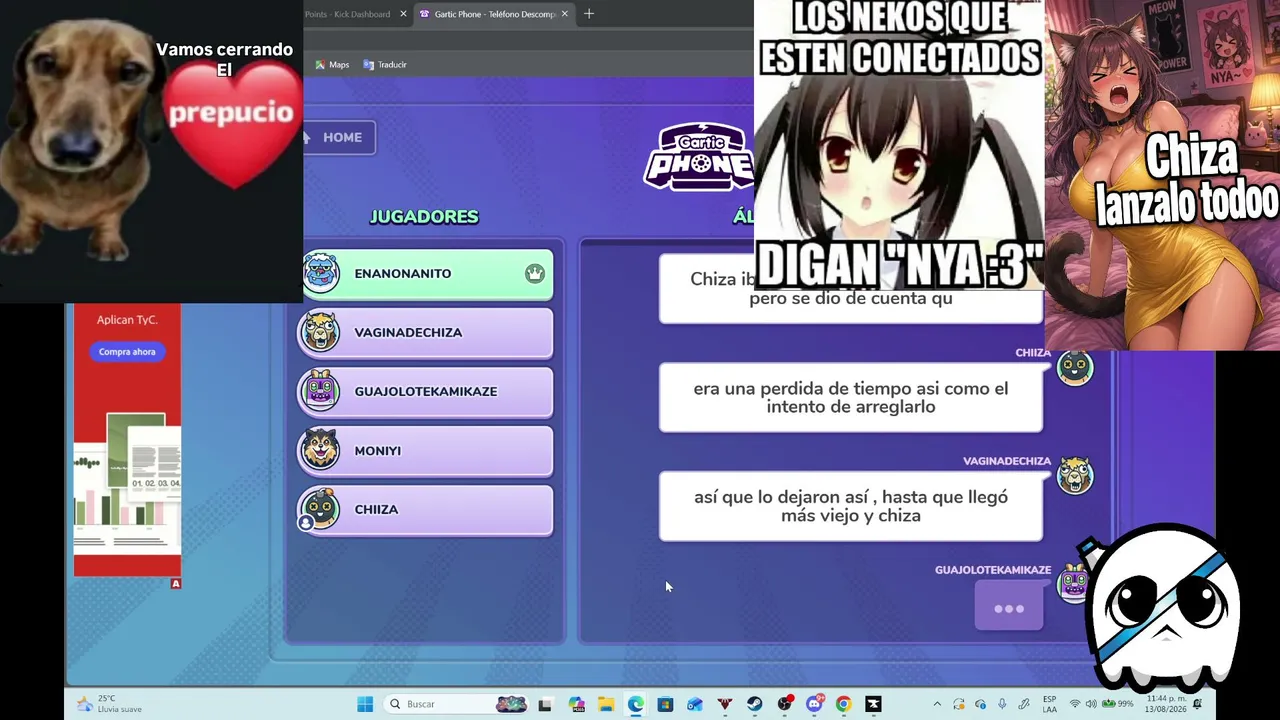Open Microsoft Edge from the taskbar
The height and width of the screenshot is (720, 1280).
[x=636, y=704]
